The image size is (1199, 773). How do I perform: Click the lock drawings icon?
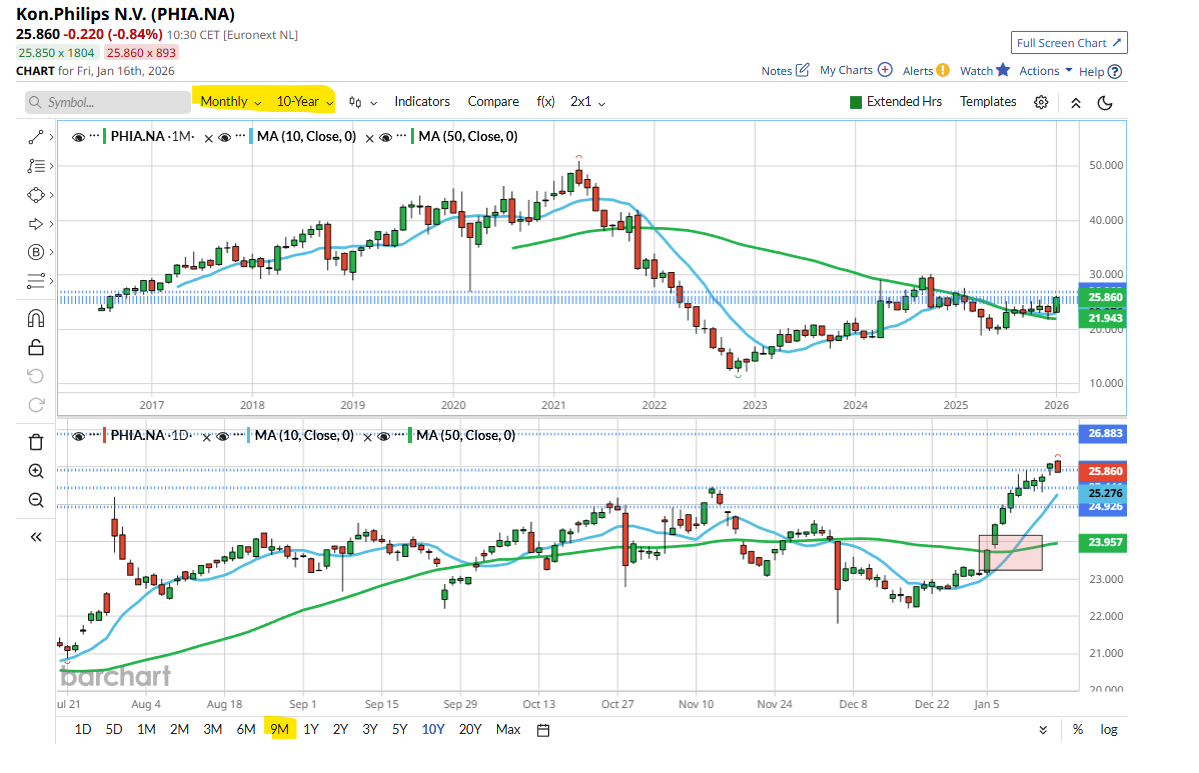tap(36, 347)
